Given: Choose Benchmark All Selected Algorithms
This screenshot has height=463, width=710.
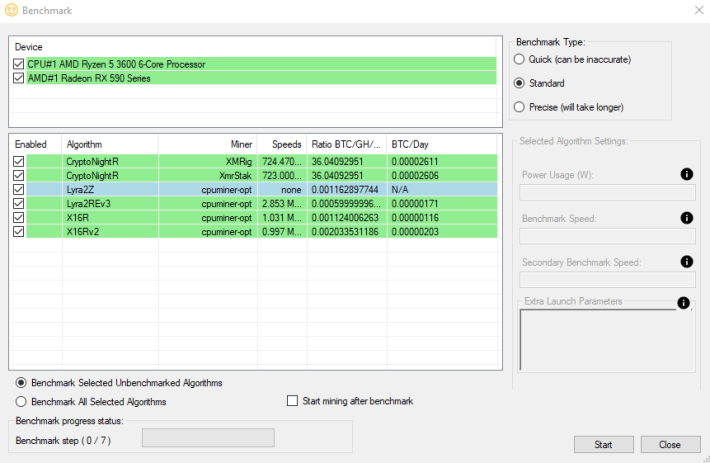Looking at the screenshot, I should (x=21, y=401).
